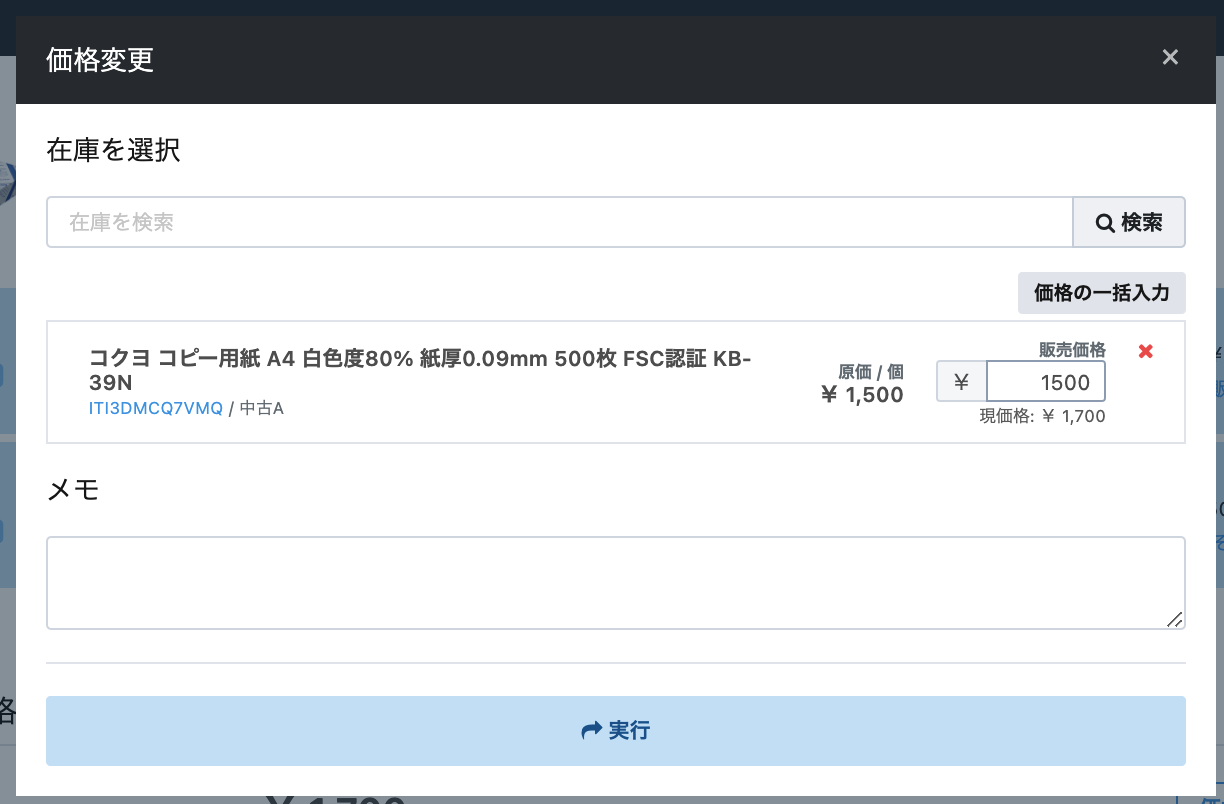Viewport: 1224px width, 804px height.
Task: Remove the コクヨ コピー用紙 item with red X
Action: tap(1146, 351)
